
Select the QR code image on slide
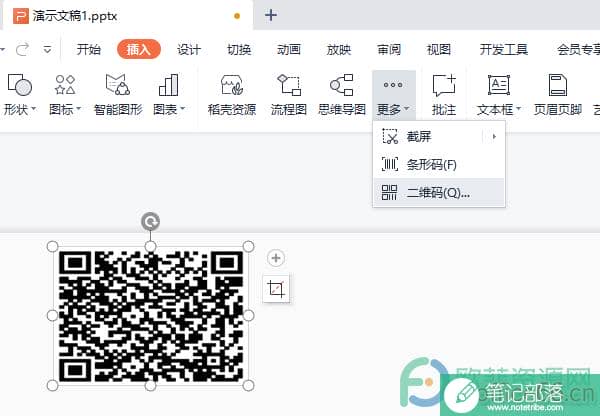click(151, 316)
